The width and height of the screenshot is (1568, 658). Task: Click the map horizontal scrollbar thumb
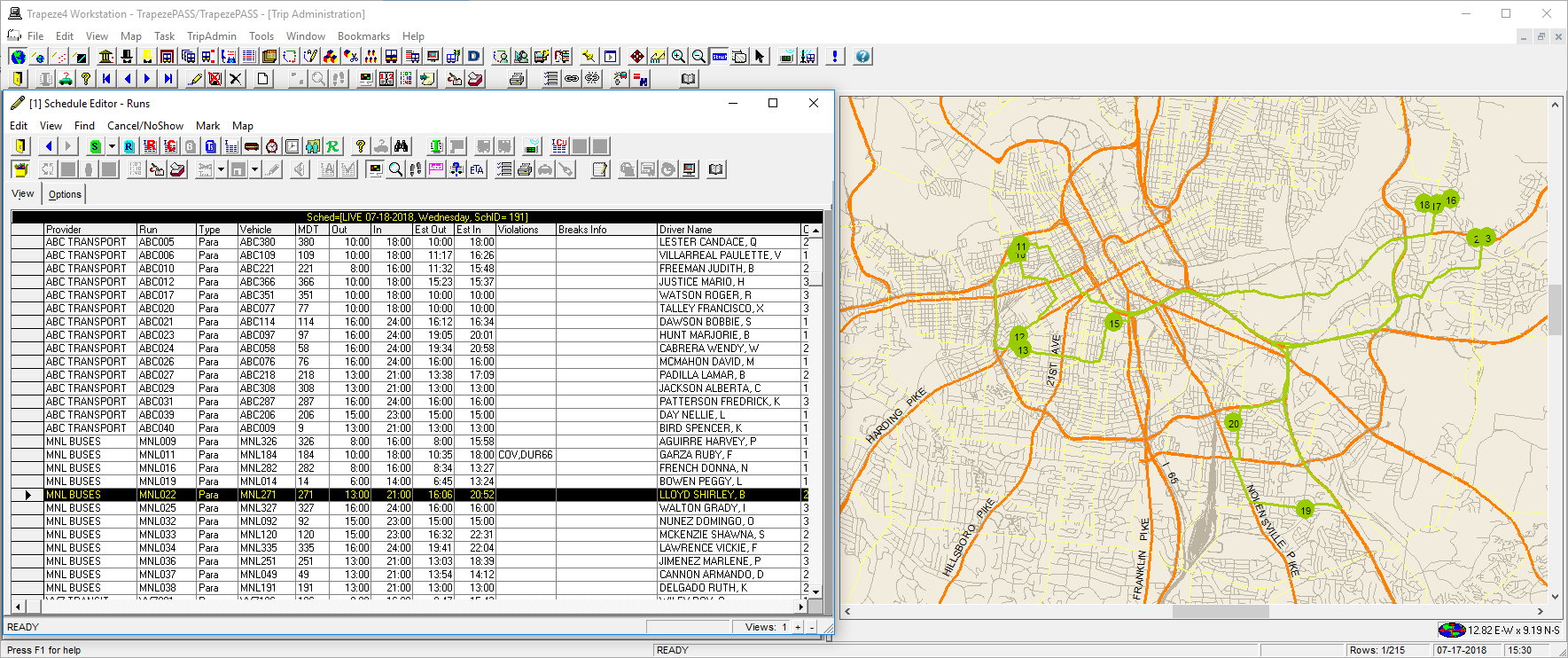1221,611
